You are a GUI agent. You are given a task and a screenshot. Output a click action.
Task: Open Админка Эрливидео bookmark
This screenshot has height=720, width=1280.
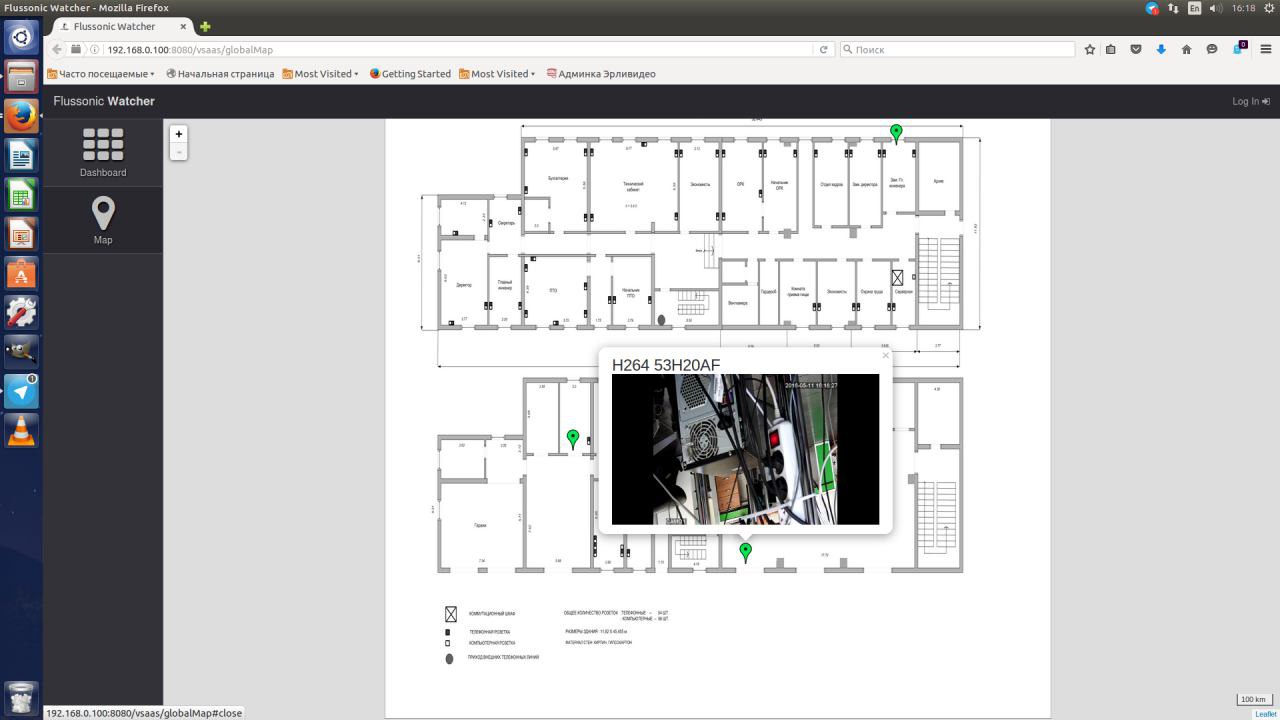coord(601,73)
